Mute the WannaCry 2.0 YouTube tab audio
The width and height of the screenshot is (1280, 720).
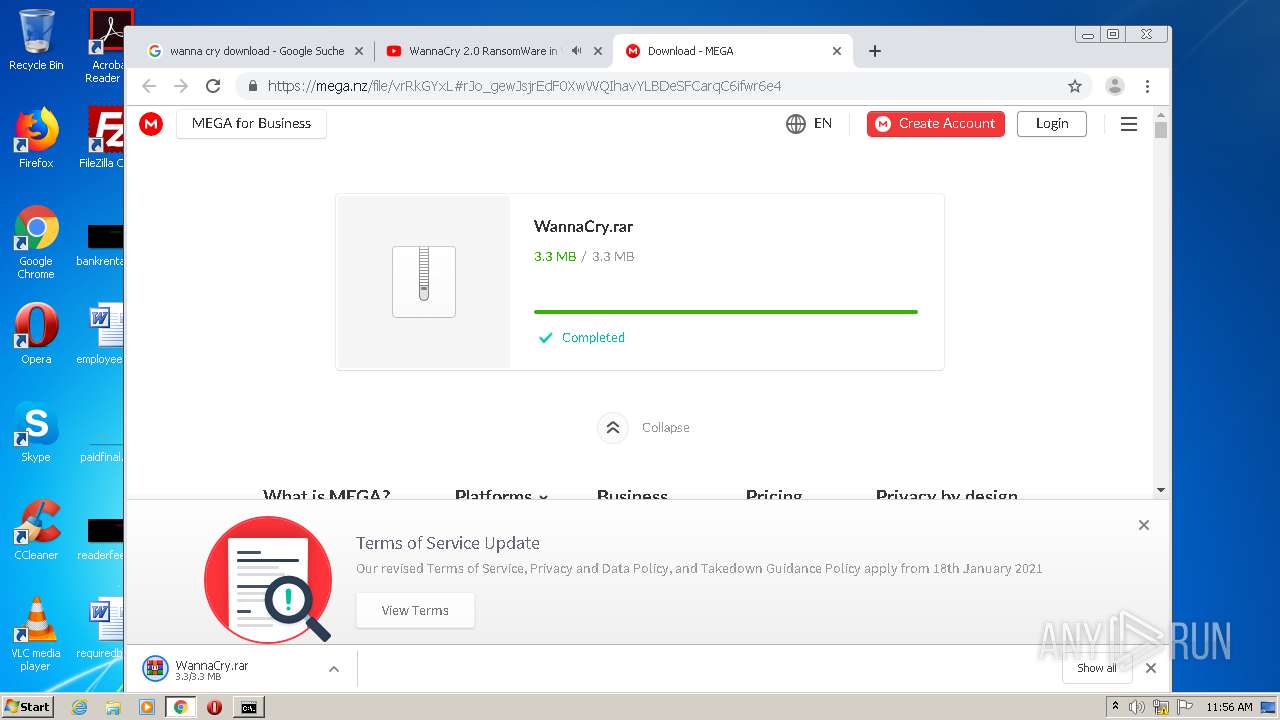[x=577, y=51]
